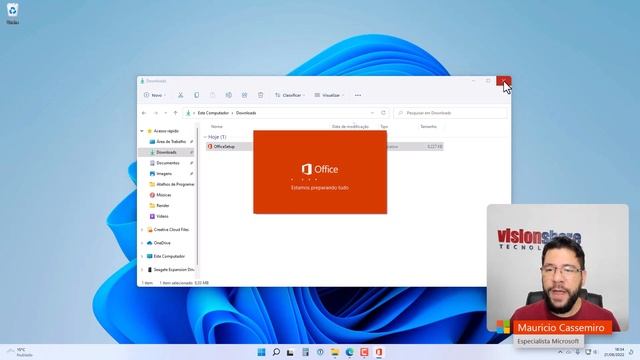640x360 pixels.
Task: Click the taskbar clock and date
Action: pyautogui.click(x=614, y=352)
